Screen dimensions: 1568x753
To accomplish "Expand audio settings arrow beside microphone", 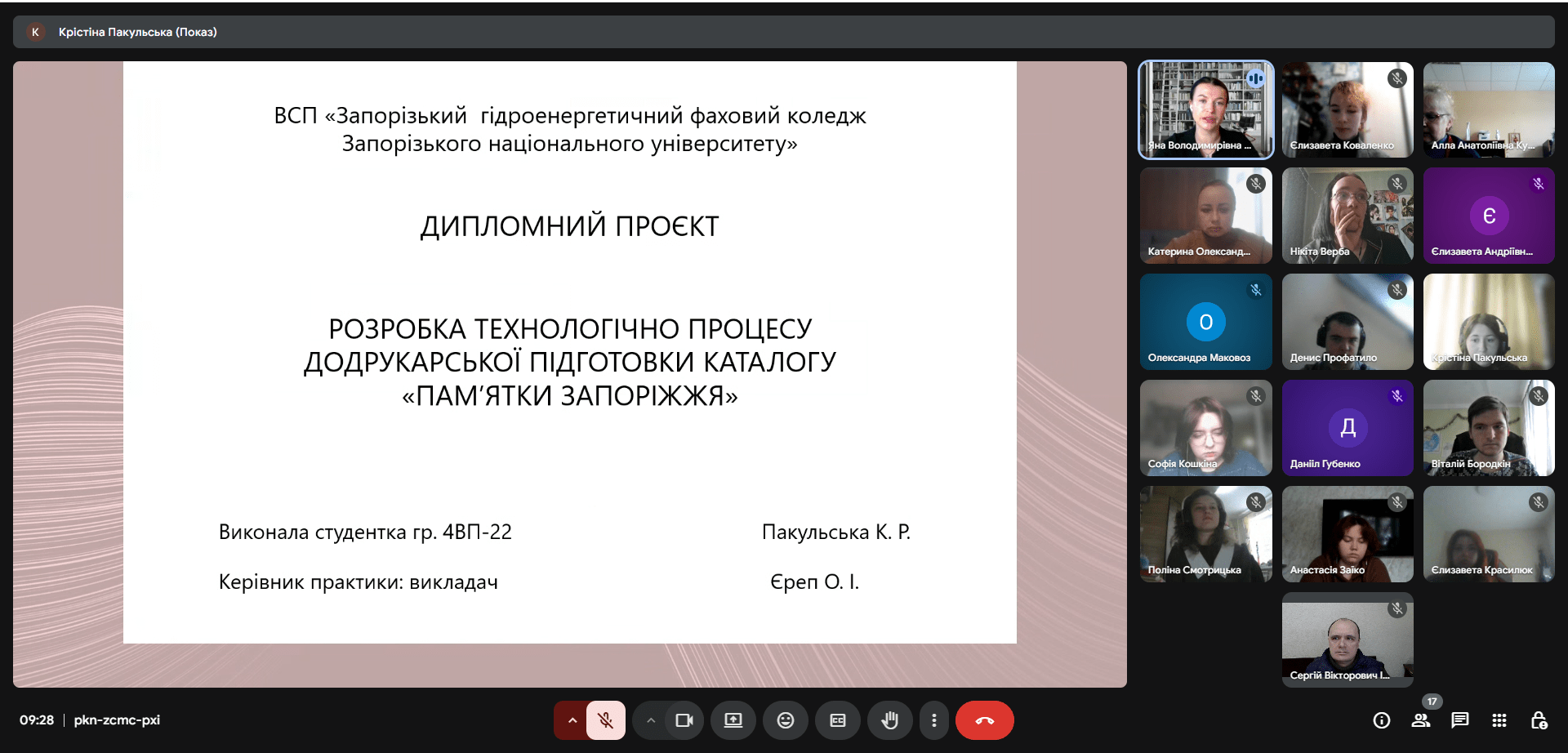I will [572, 720].
